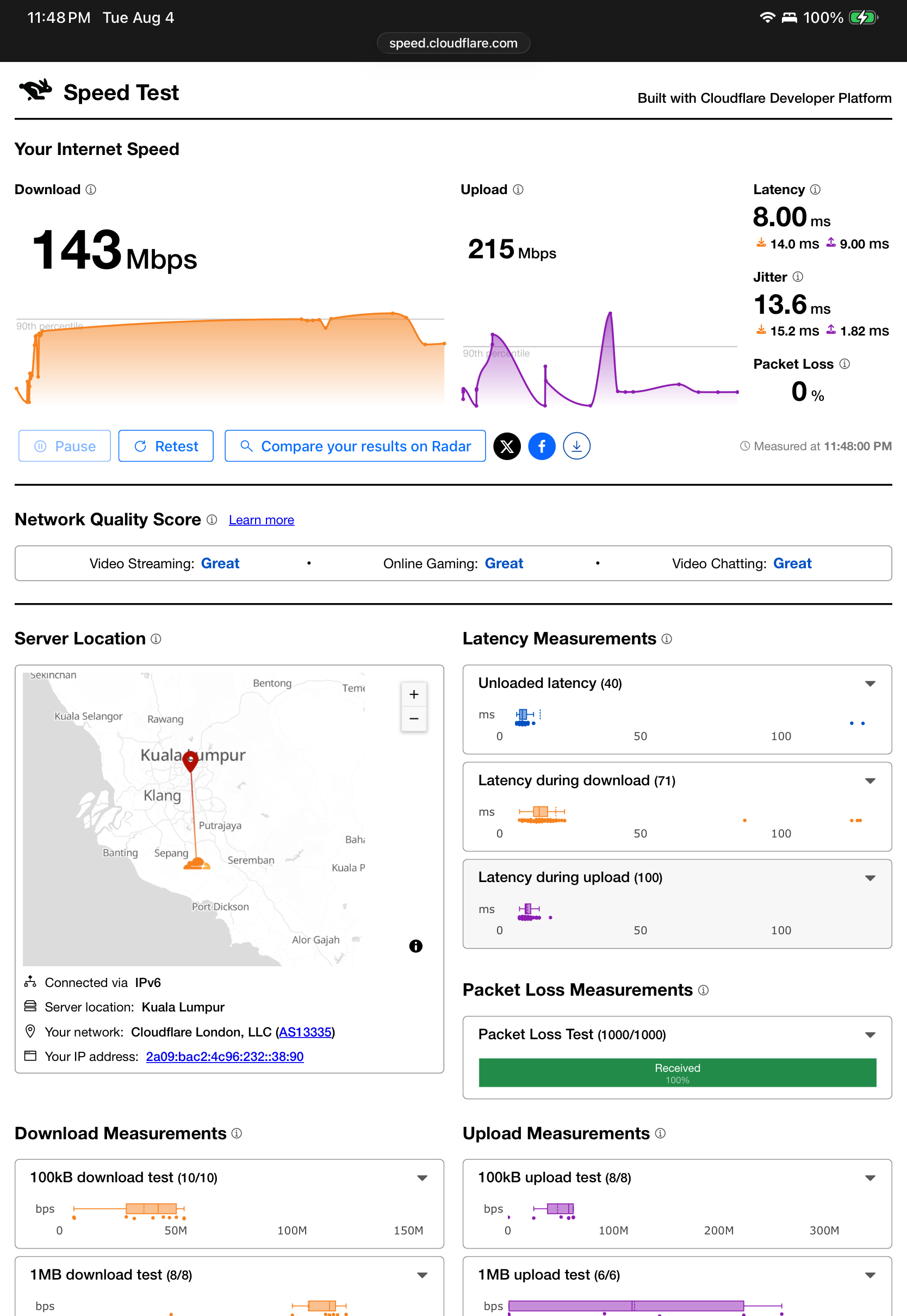Open Packet Loss info icon

[x=844, y=364]
